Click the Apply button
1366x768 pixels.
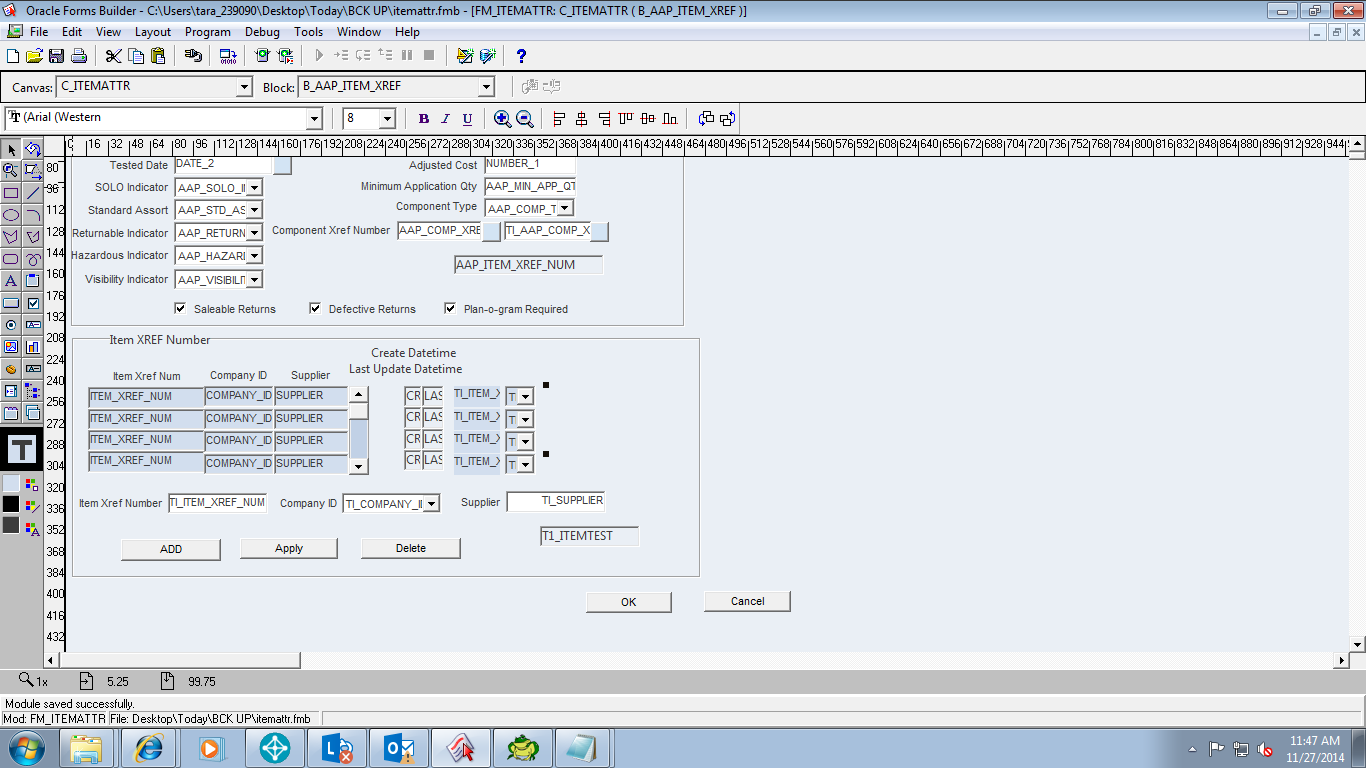(289, 548)
